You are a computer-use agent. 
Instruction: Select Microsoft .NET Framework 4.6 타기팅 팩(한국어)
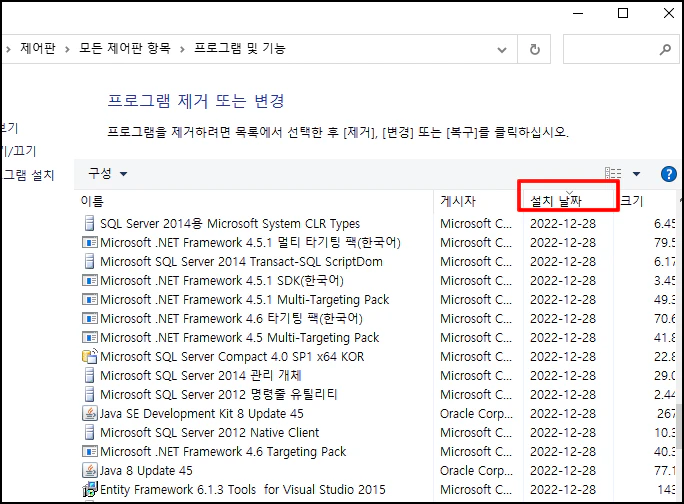click(x=231, y=319)
